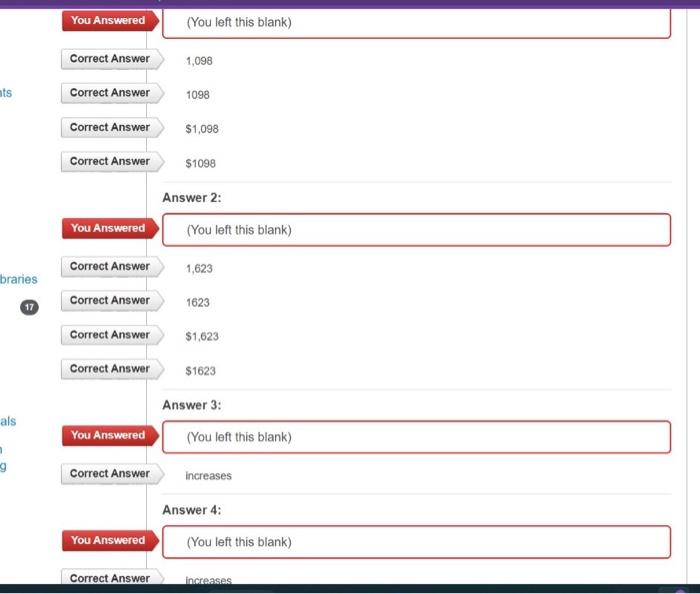The width and height of the screenshot is (700, 594).
Task: Select the correct answer text '1623'
Action: tap(198, 302)
